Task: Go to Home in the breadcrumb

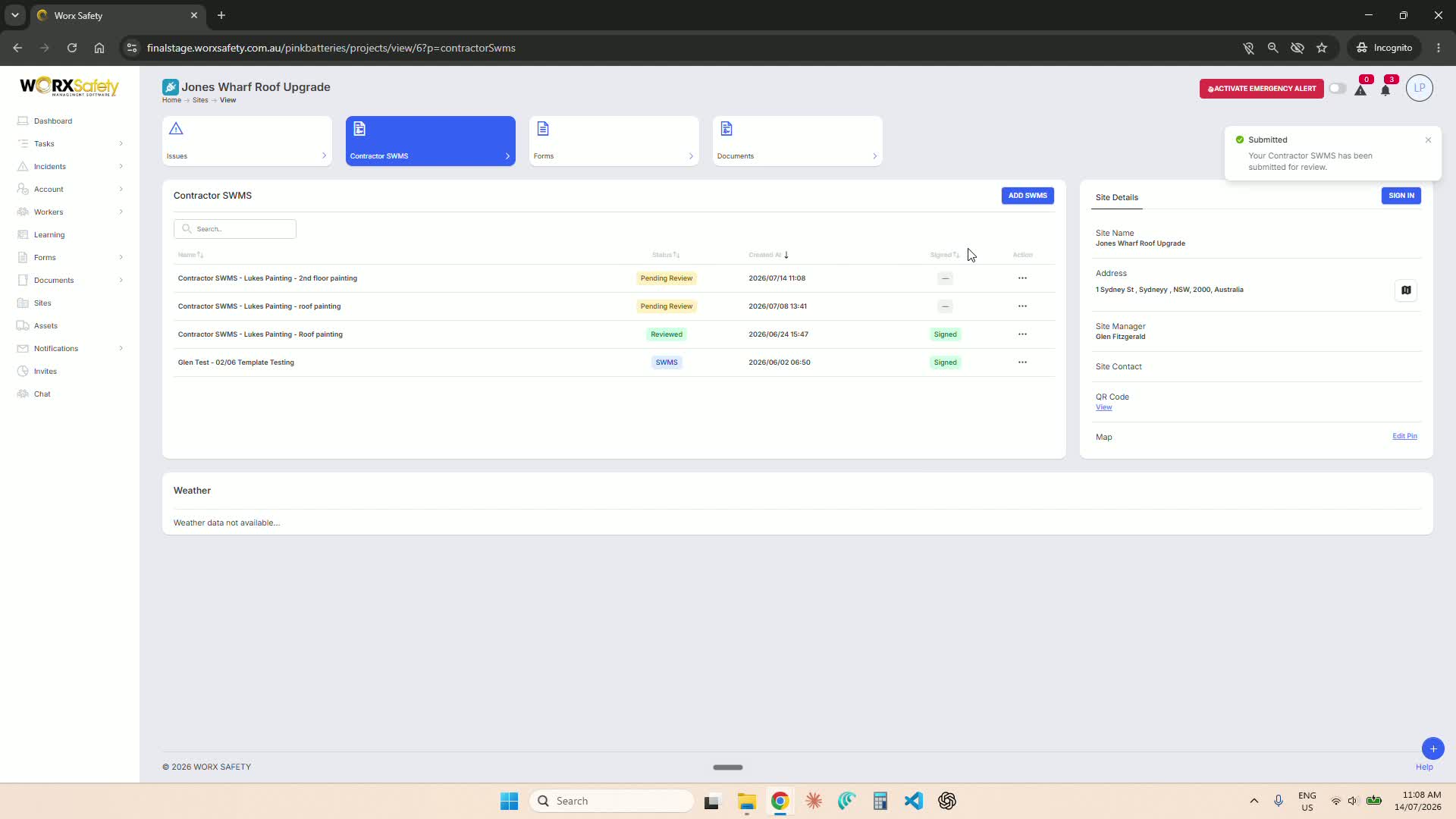Action: (x=171, y=100)
